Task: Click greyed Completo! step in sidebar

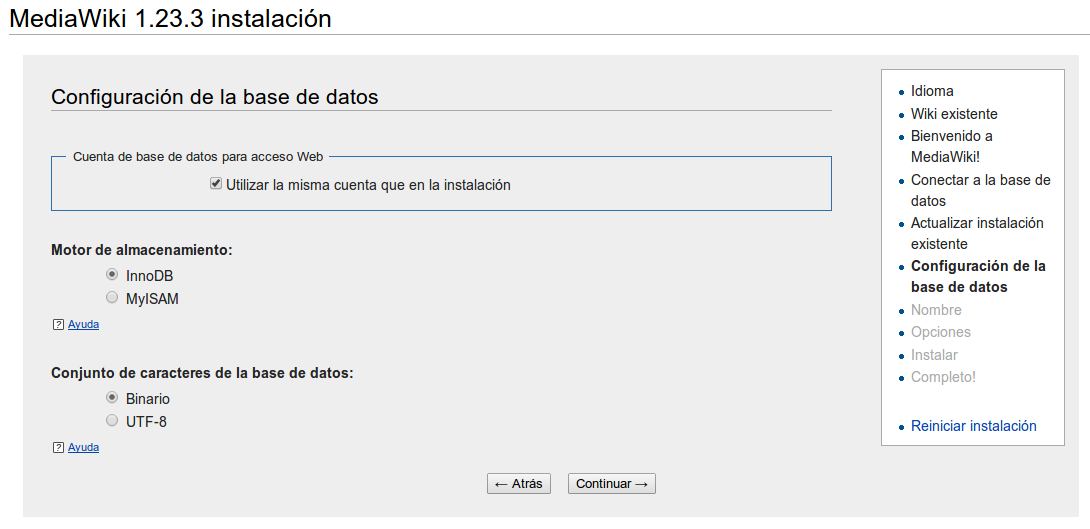Action: tap(943, 377)
